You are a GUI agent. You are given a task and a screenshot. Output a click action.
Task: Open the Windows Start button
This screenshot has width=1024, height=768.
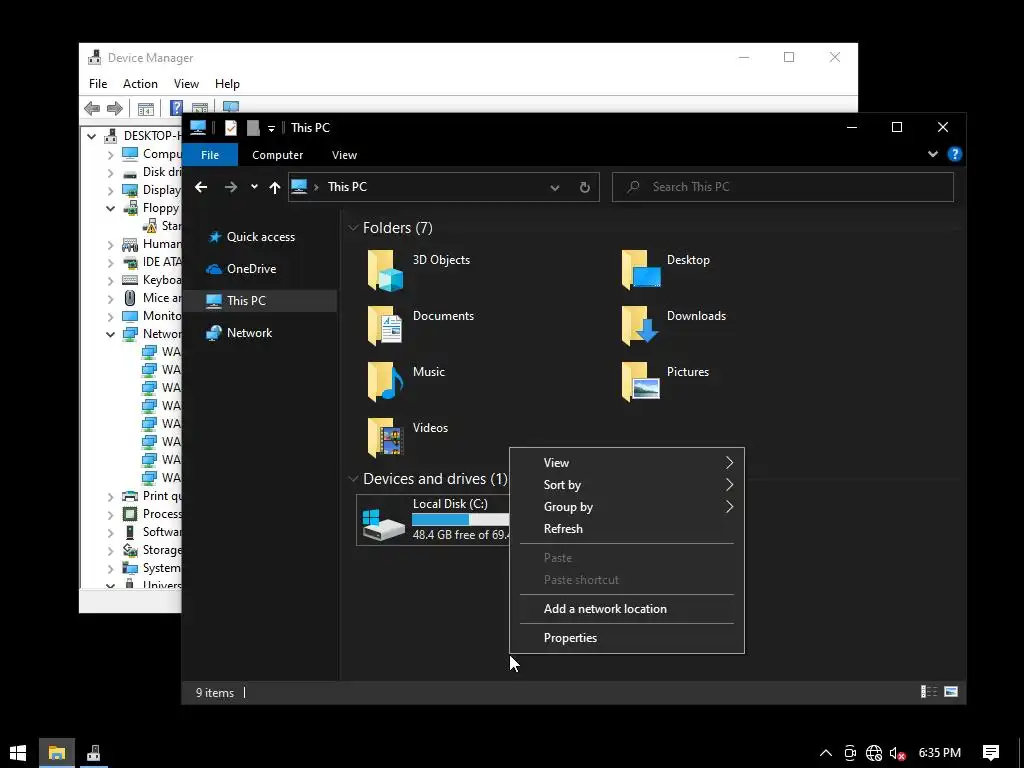18,753
